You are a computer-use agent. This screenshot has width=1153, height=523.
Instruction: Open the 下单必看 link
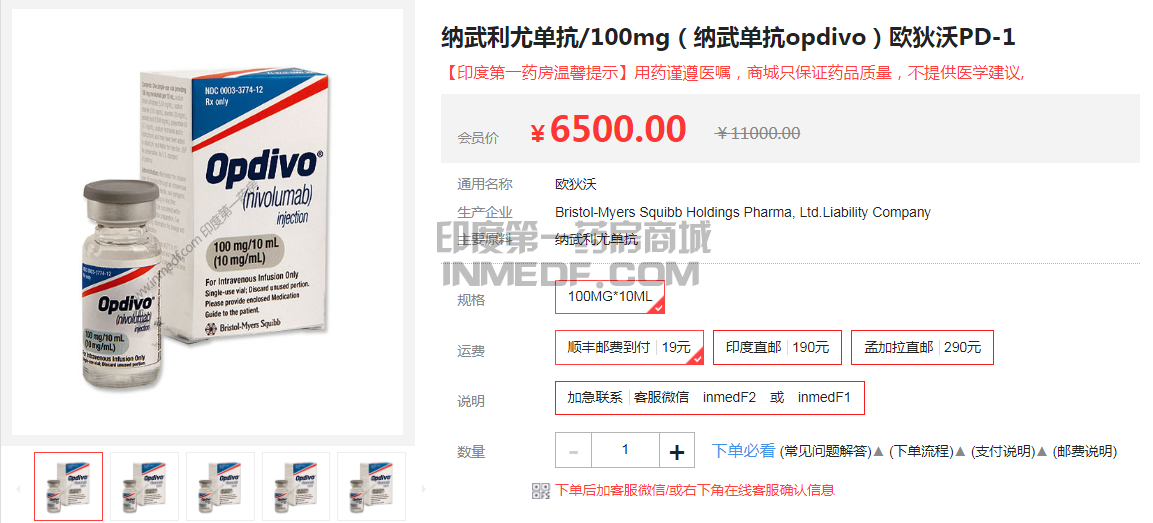click(743, 451)
